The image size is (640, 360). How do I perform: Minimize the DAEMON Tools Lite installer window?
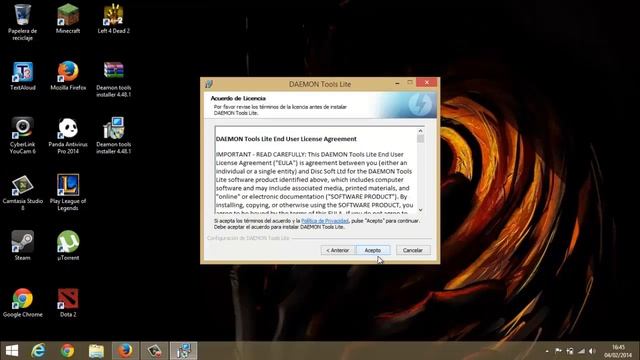pyautogui.click(x=397, y=83)
